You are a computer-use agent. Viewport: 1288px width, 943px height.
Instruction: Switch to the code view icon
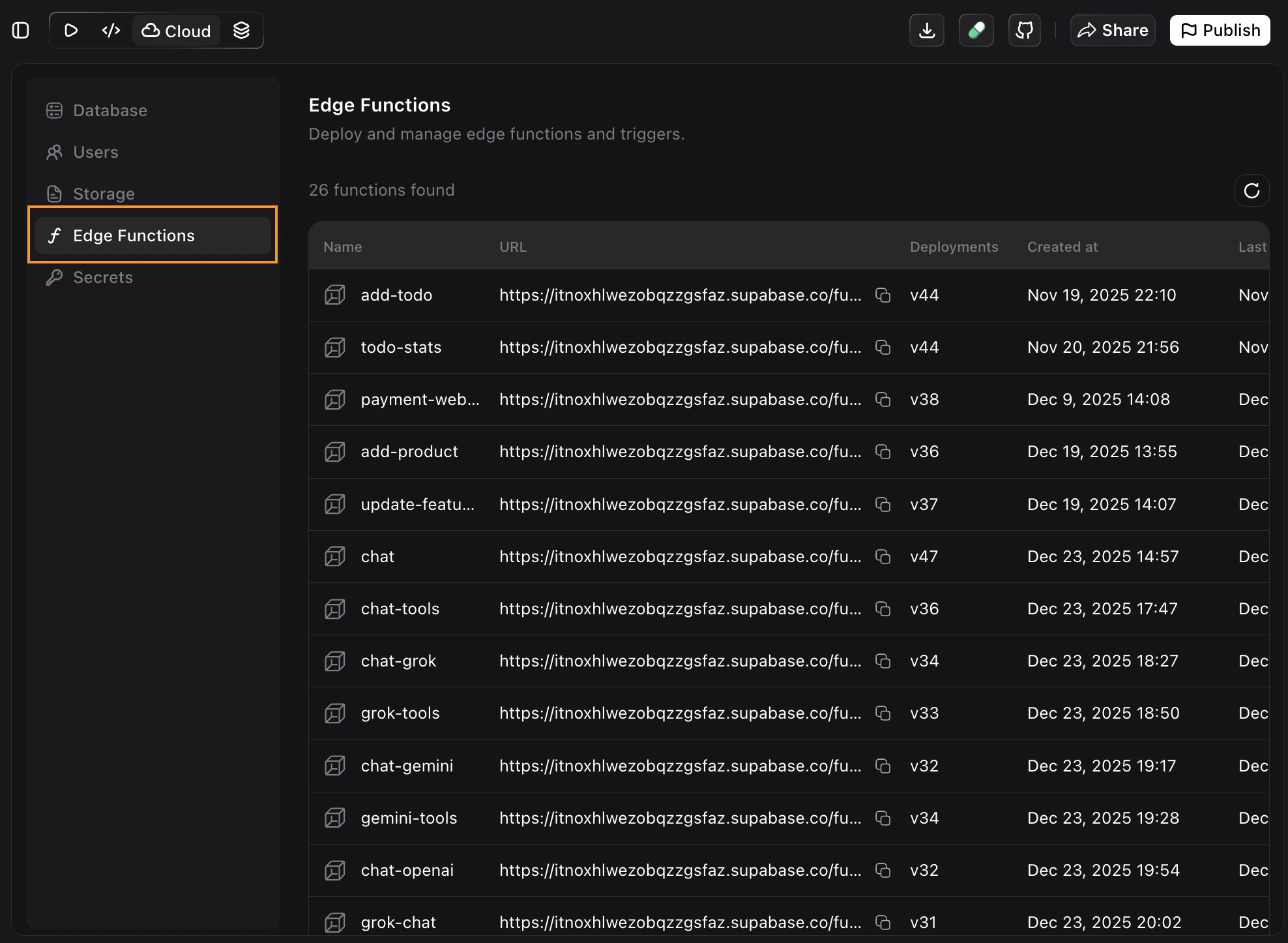click(x=110, y=30)
